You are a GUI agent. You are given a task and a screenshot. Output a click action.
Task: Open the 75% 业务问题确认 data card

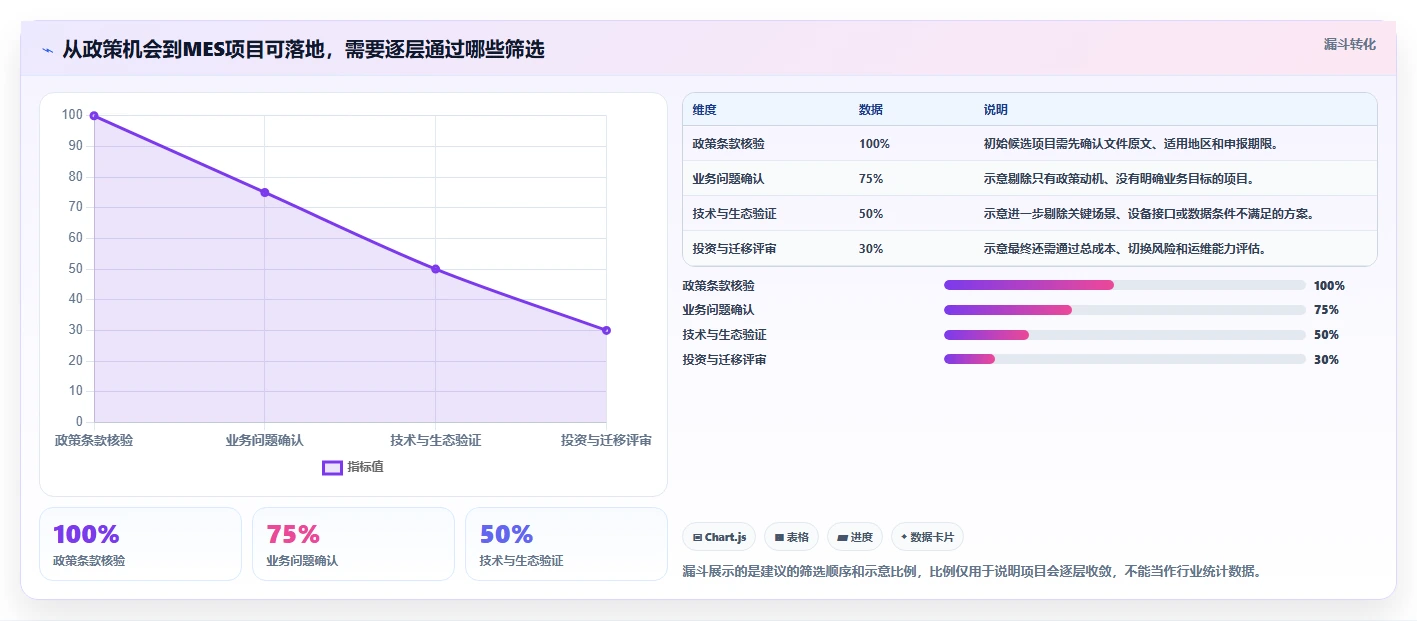pyautogui.click(x=353, y=544)
